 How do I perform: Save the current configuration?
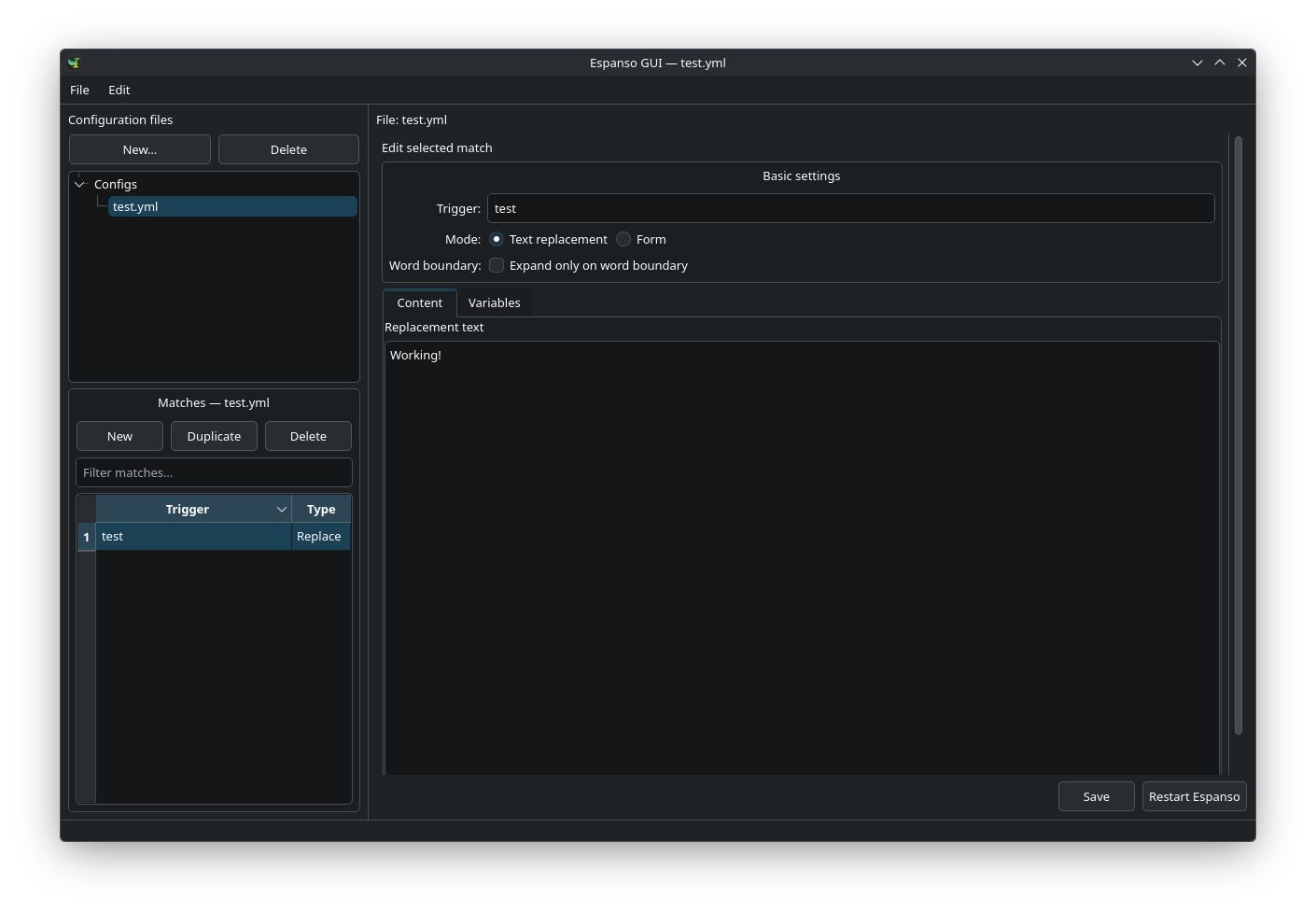point(1097,796)
